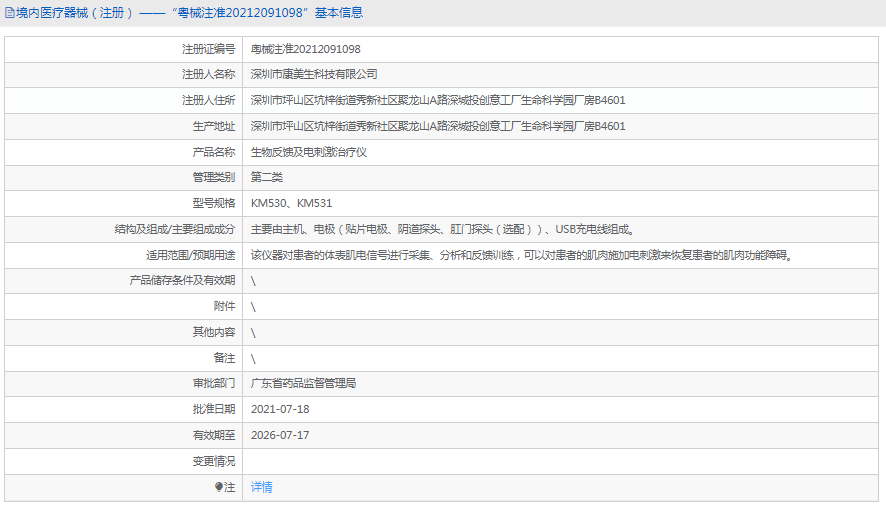Click the 变更情况 label

pyautogui.click(x=214, y=461)
